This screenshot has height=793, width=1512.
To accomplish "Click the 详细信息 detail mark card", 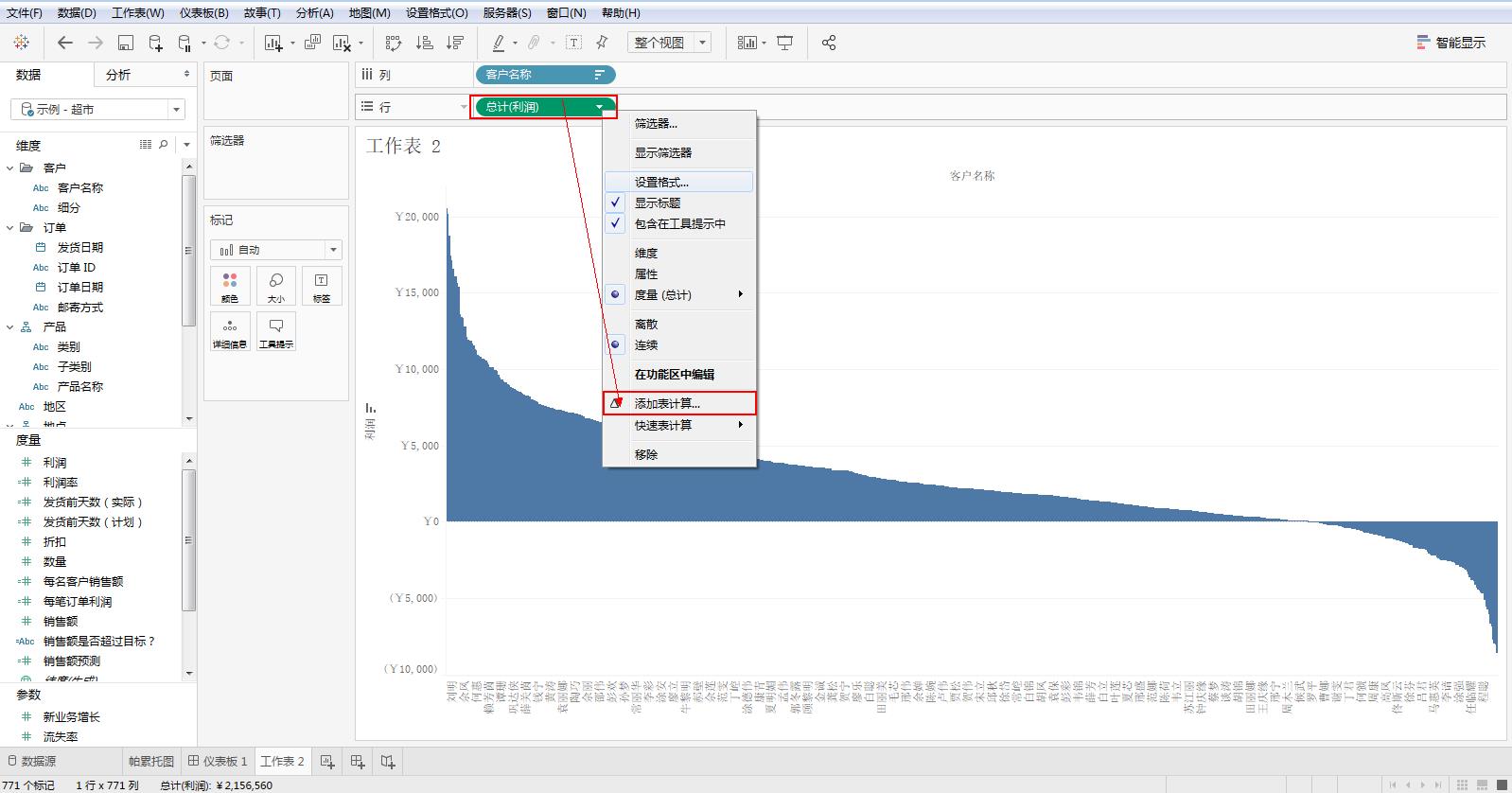I will (230, 331).
